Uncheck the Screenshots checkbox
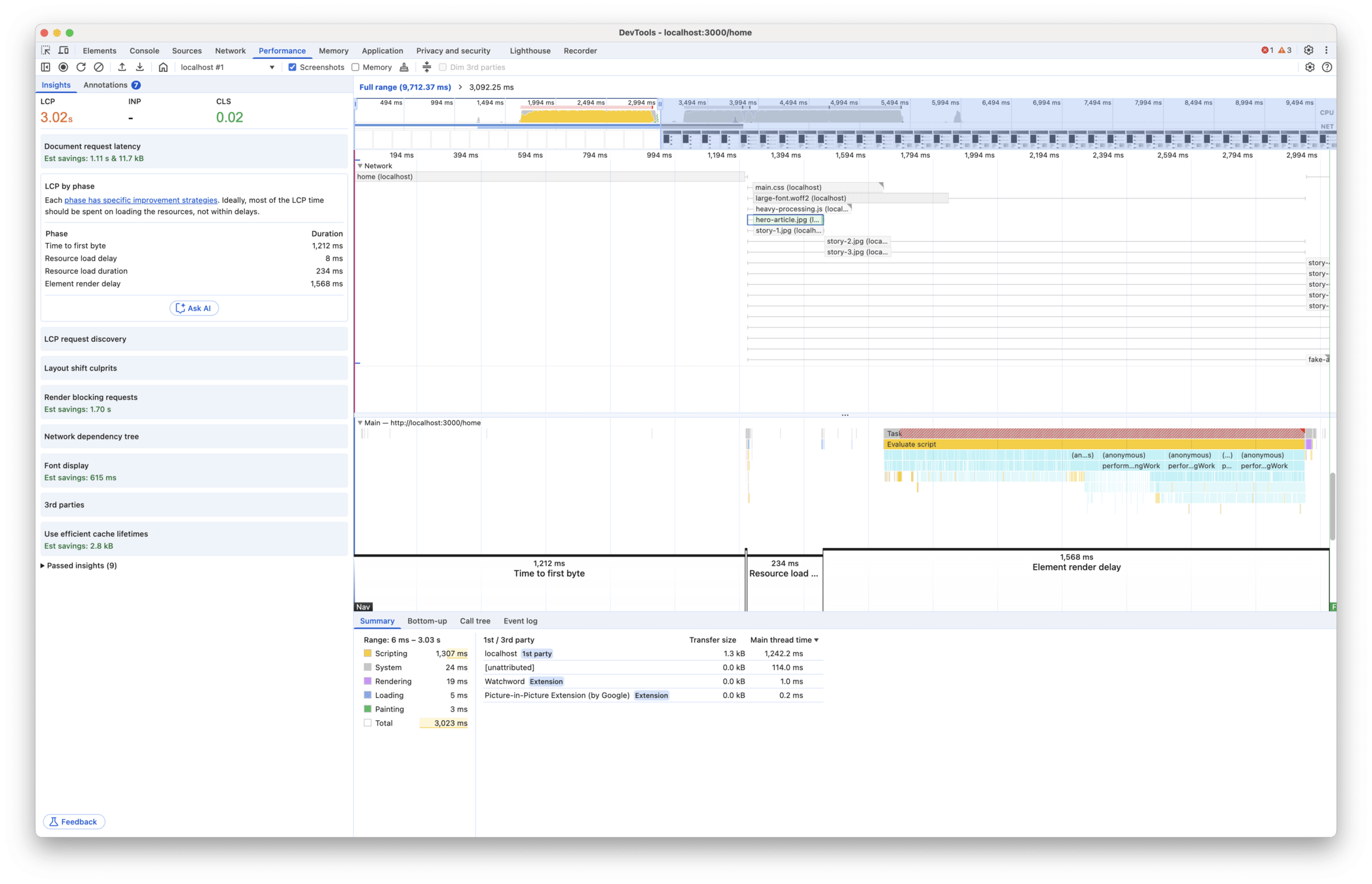 (292, 67)
